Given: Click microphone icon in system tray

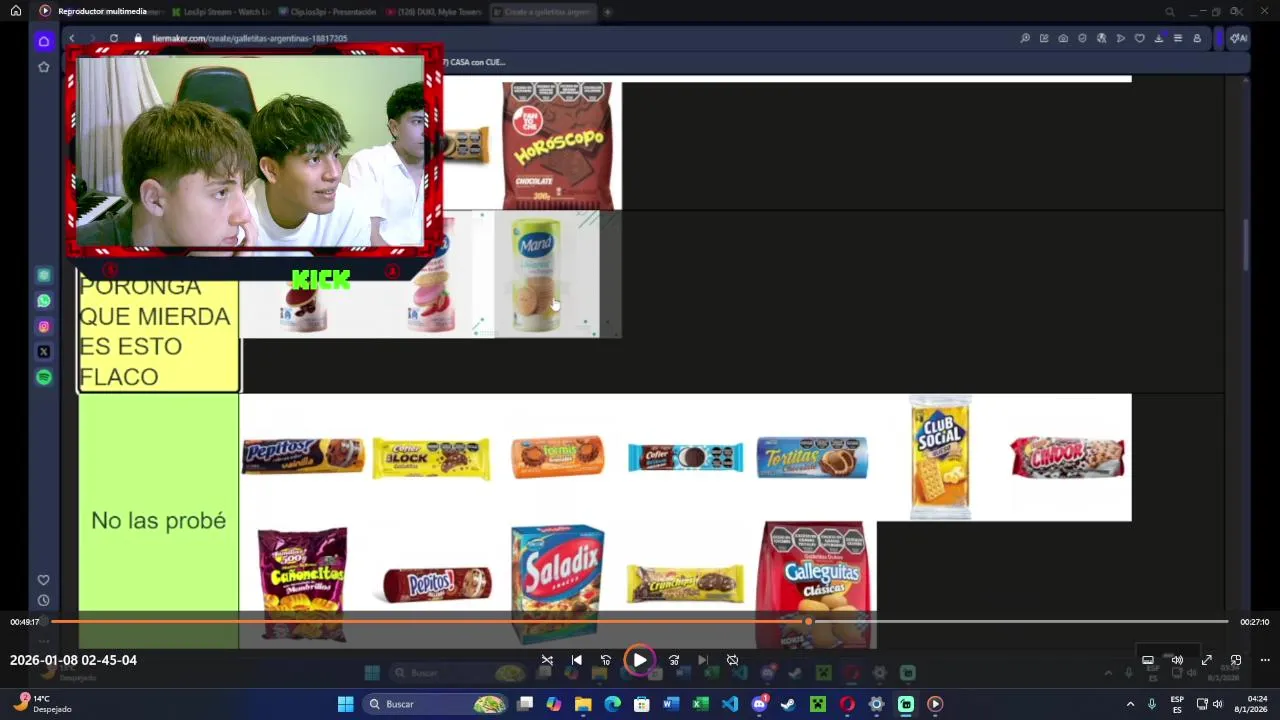Looking at the screenshot, I should (x=1152, y=704).
